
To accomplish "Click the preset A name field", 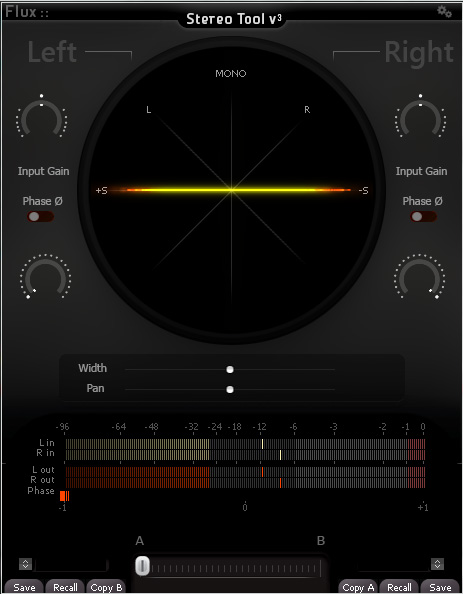I will coord(71,565).
